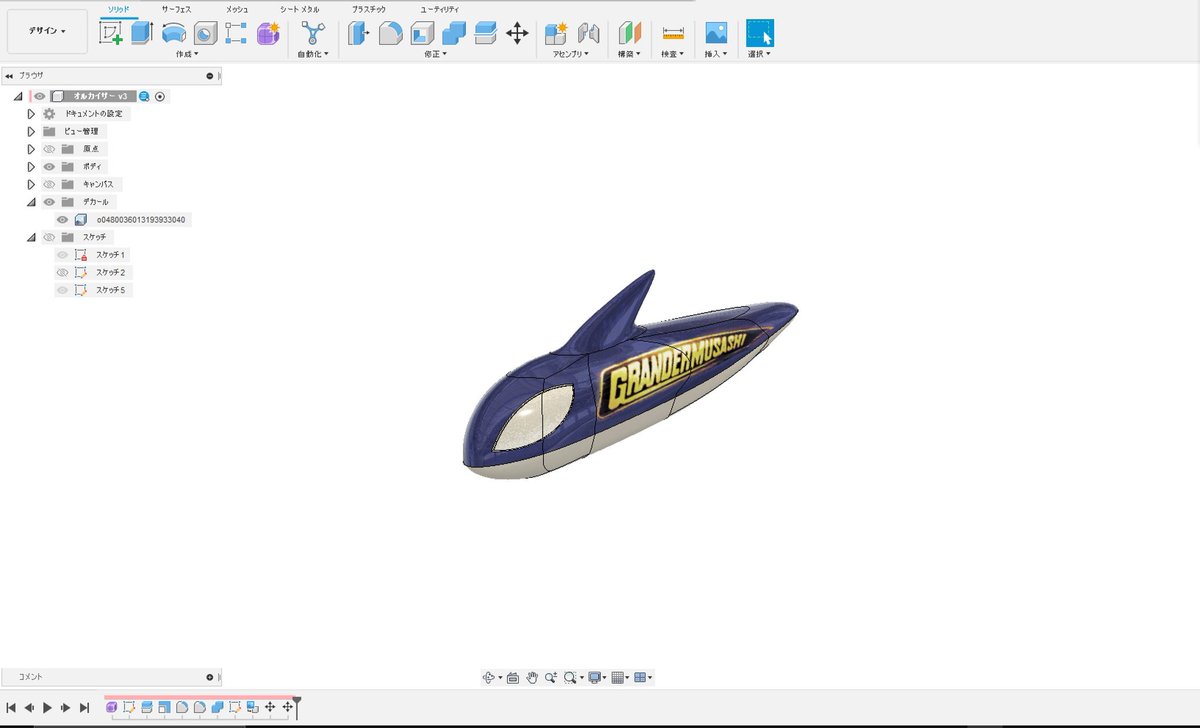The image size is (1200, 728).
Task: Open the 自動化 dropdown menu
Action: 313,54
